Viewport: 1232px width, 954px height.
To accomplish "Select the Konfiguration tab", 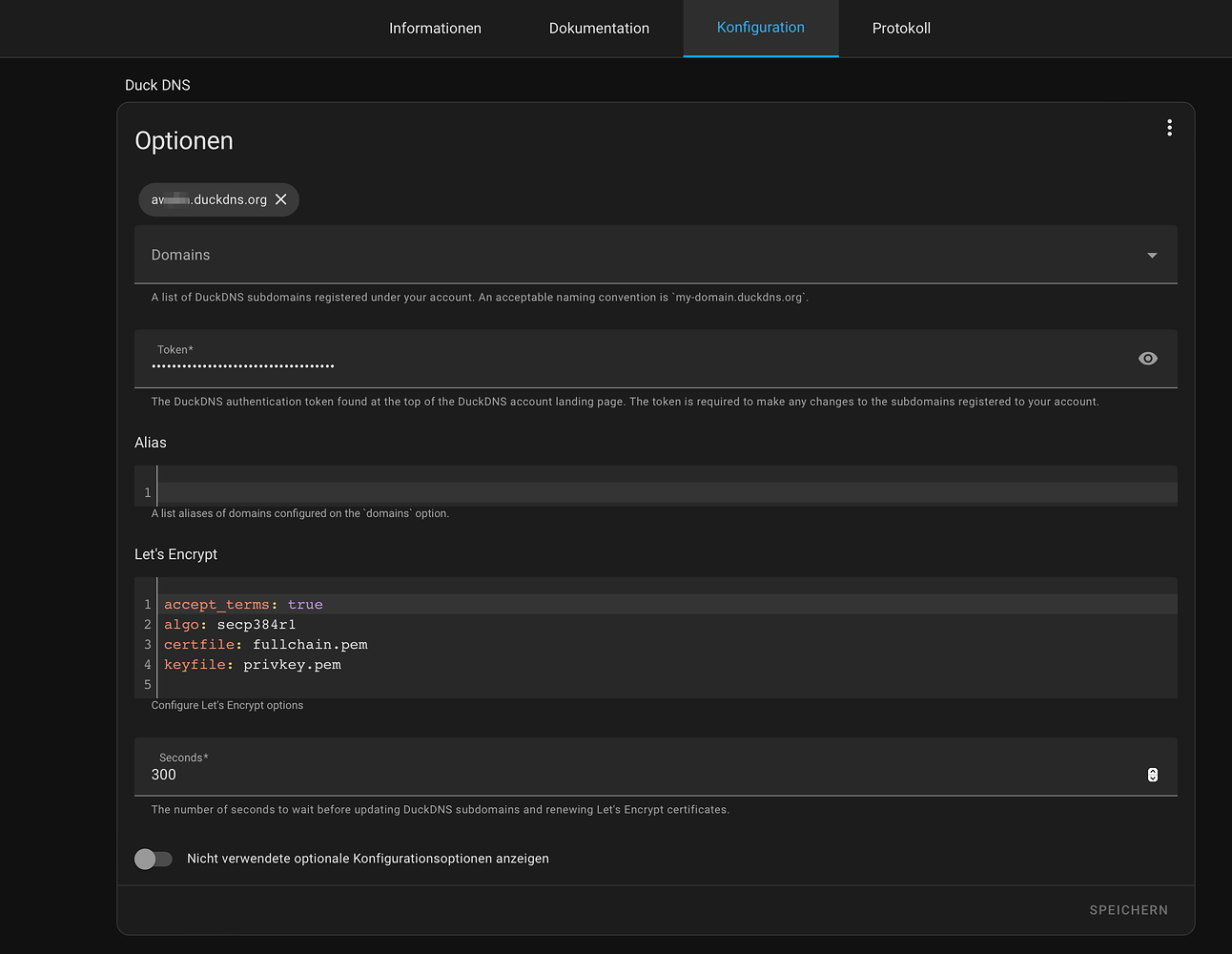I will pyautogui.click(x=760, y=28).
